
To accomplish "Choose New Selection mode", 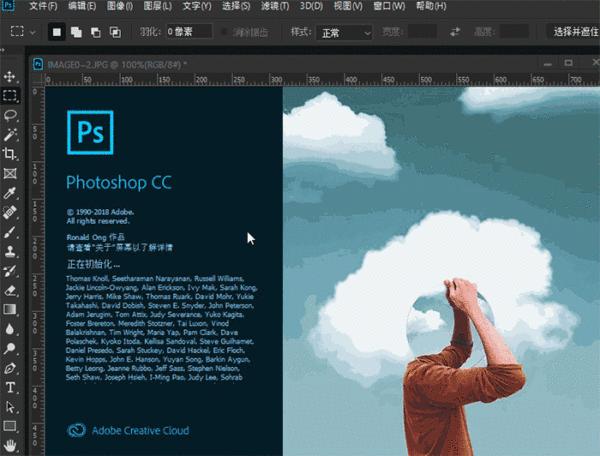I will pyautogui.click(x=57, y=32).
